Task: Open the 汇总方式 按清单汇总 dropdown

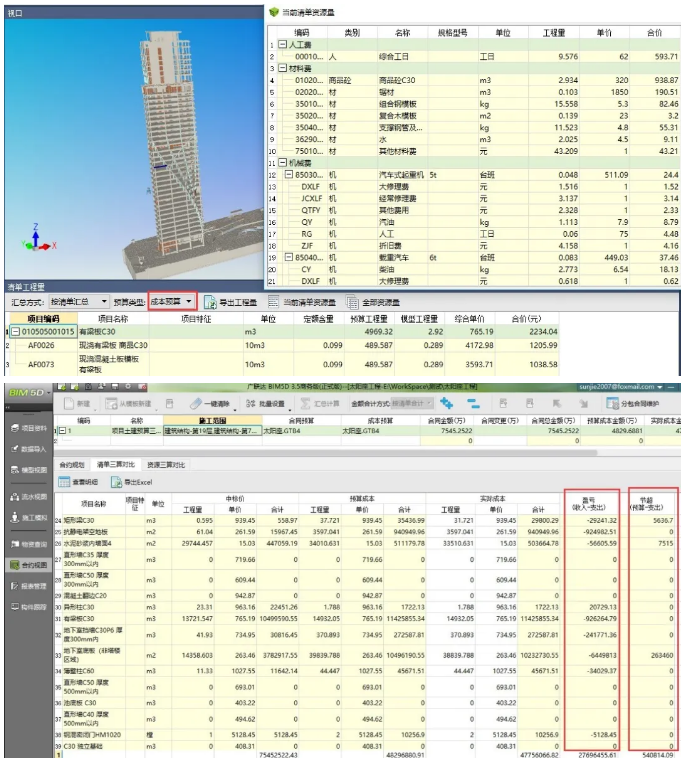Action: 79,302
